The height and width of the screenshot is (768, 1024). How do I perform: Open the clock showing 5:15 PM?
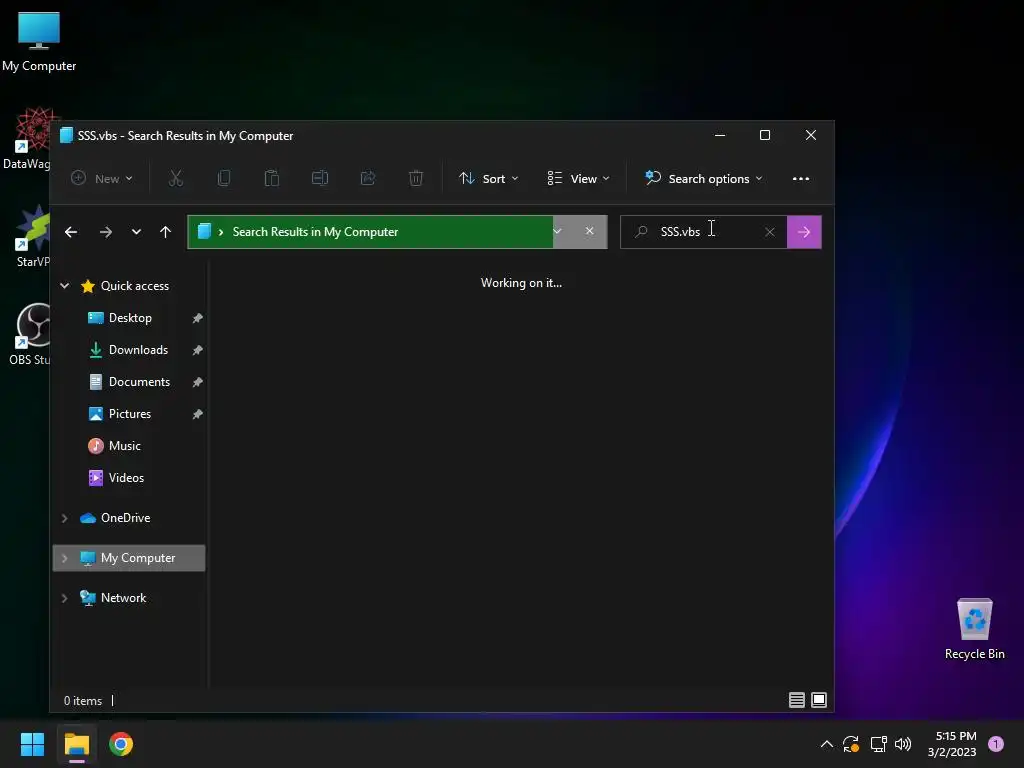(952, 744)
